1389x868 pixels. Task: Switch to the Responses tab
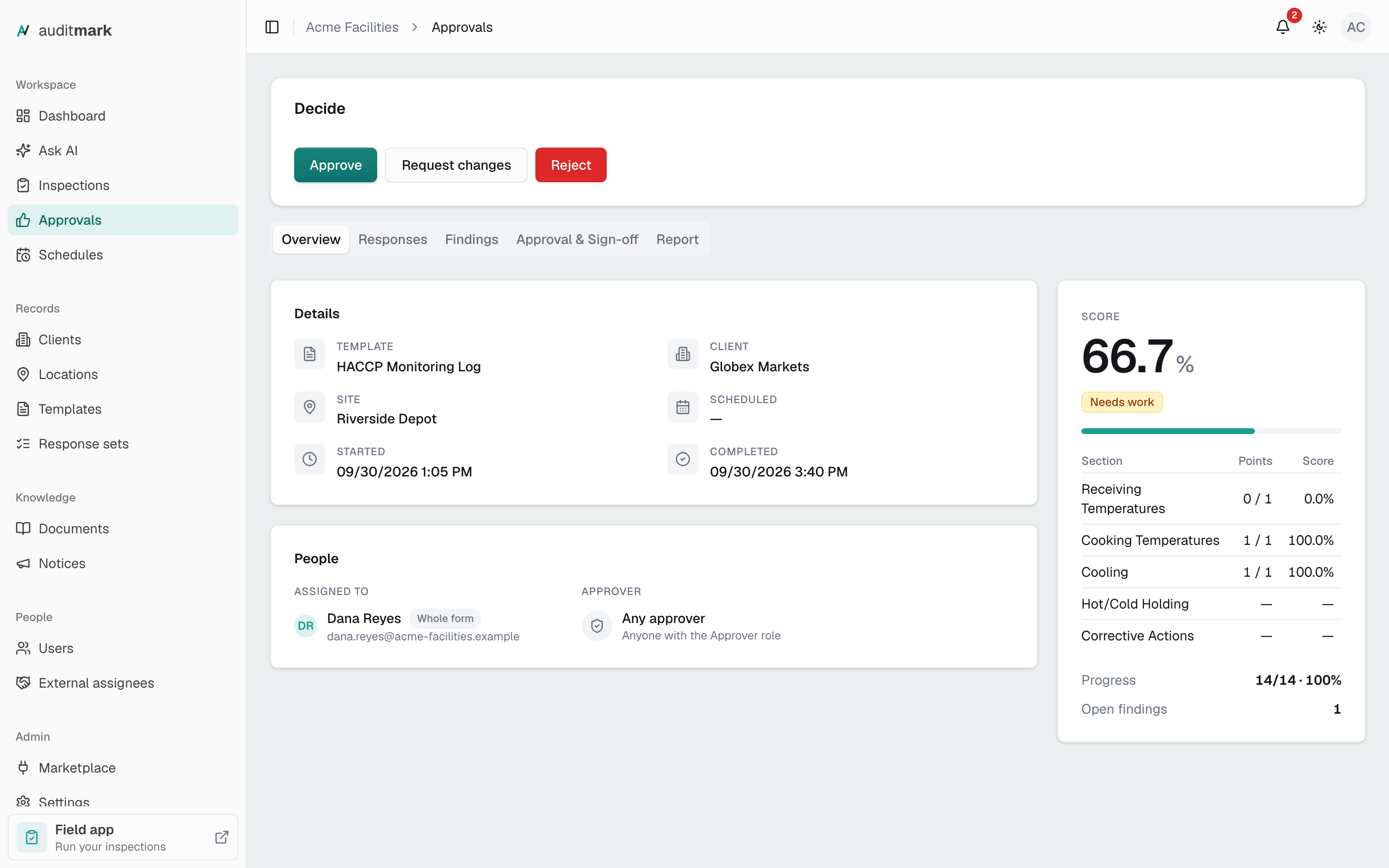[393, 239]
